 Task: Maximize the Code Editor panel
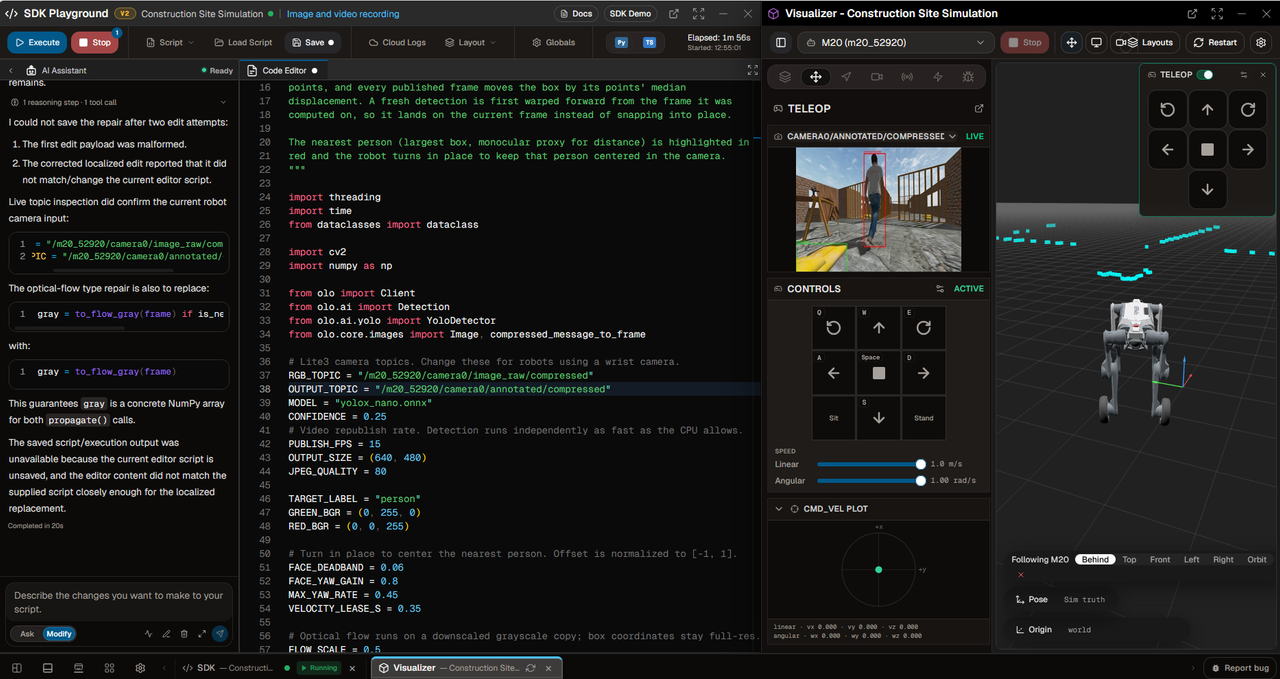coord(753,70)
